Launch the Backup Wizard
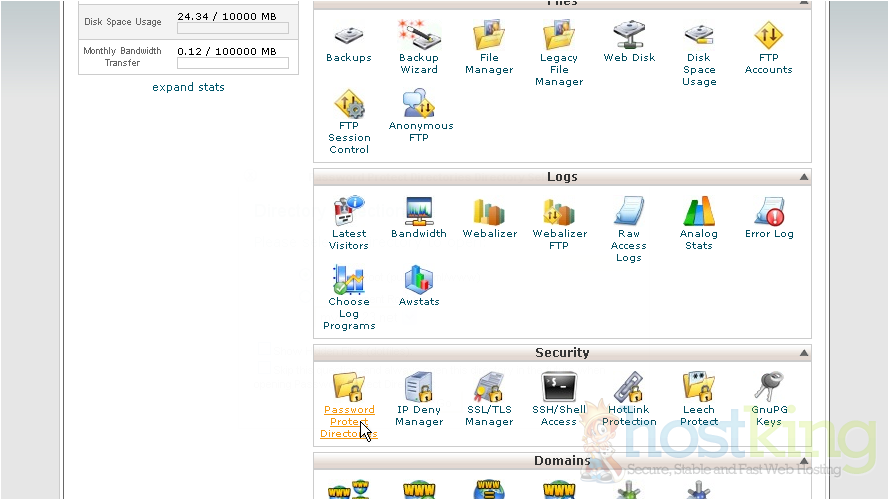This screenshot has width=889, height=500. pos(418,36)
